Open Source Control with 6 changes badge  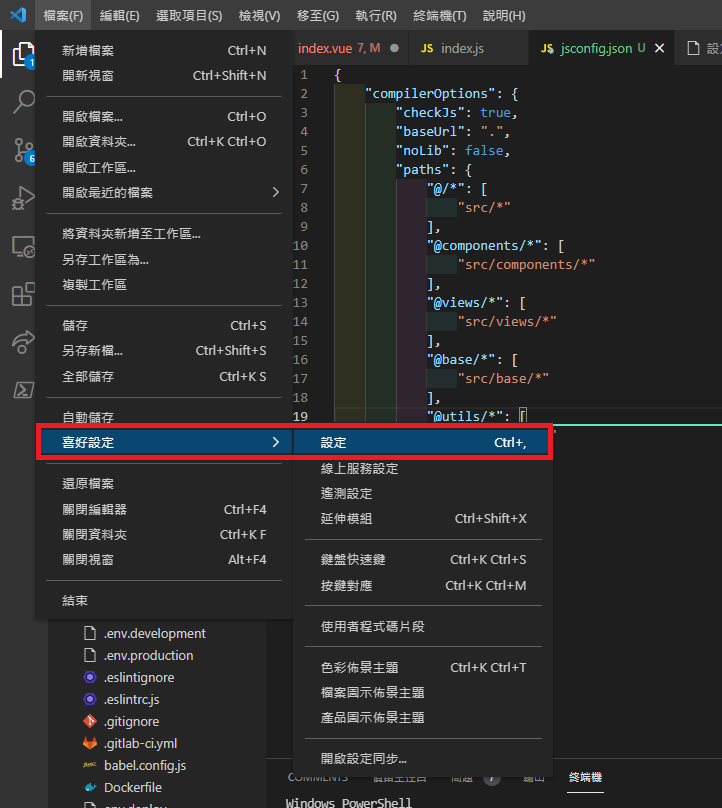coord(22,150)
